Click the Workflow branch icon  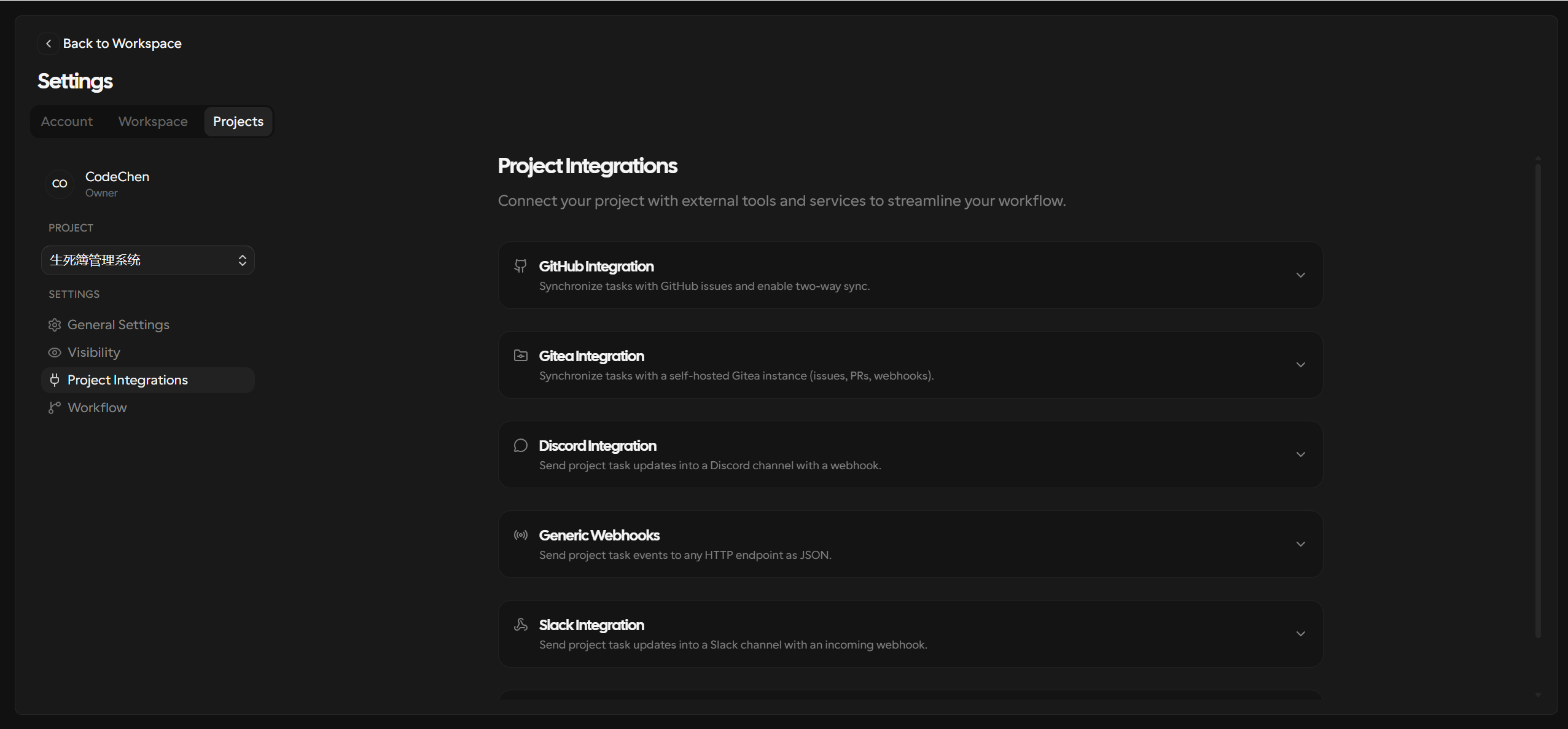point(55,408)
